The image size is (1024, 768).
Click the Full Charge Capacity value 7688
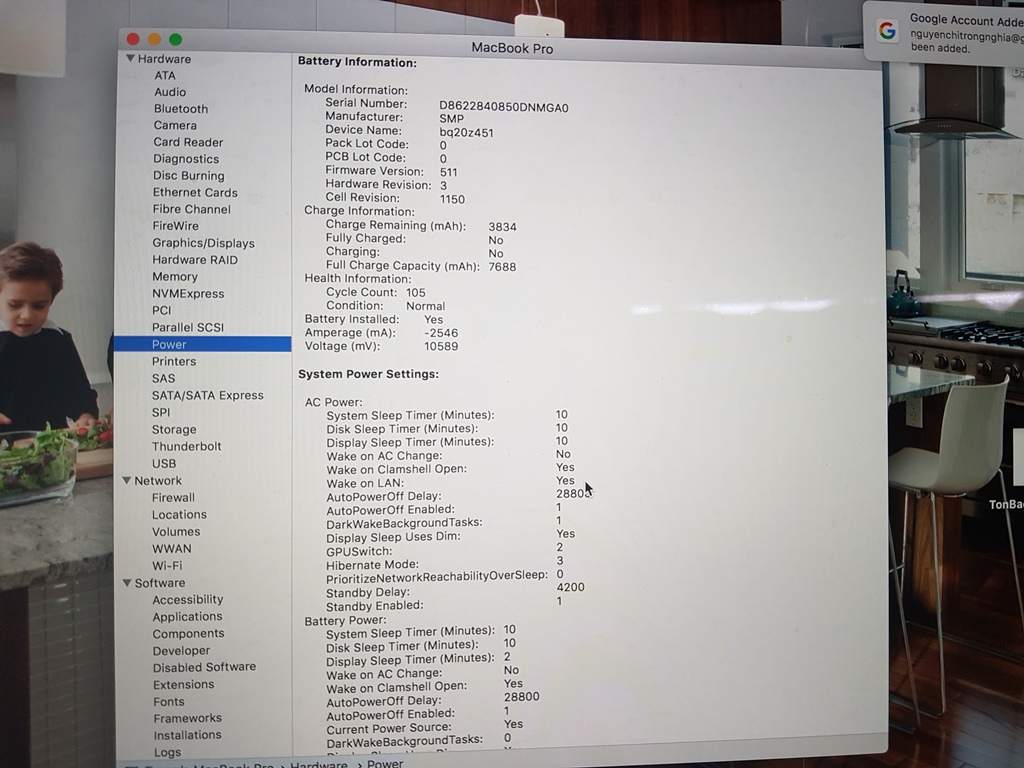502,267
